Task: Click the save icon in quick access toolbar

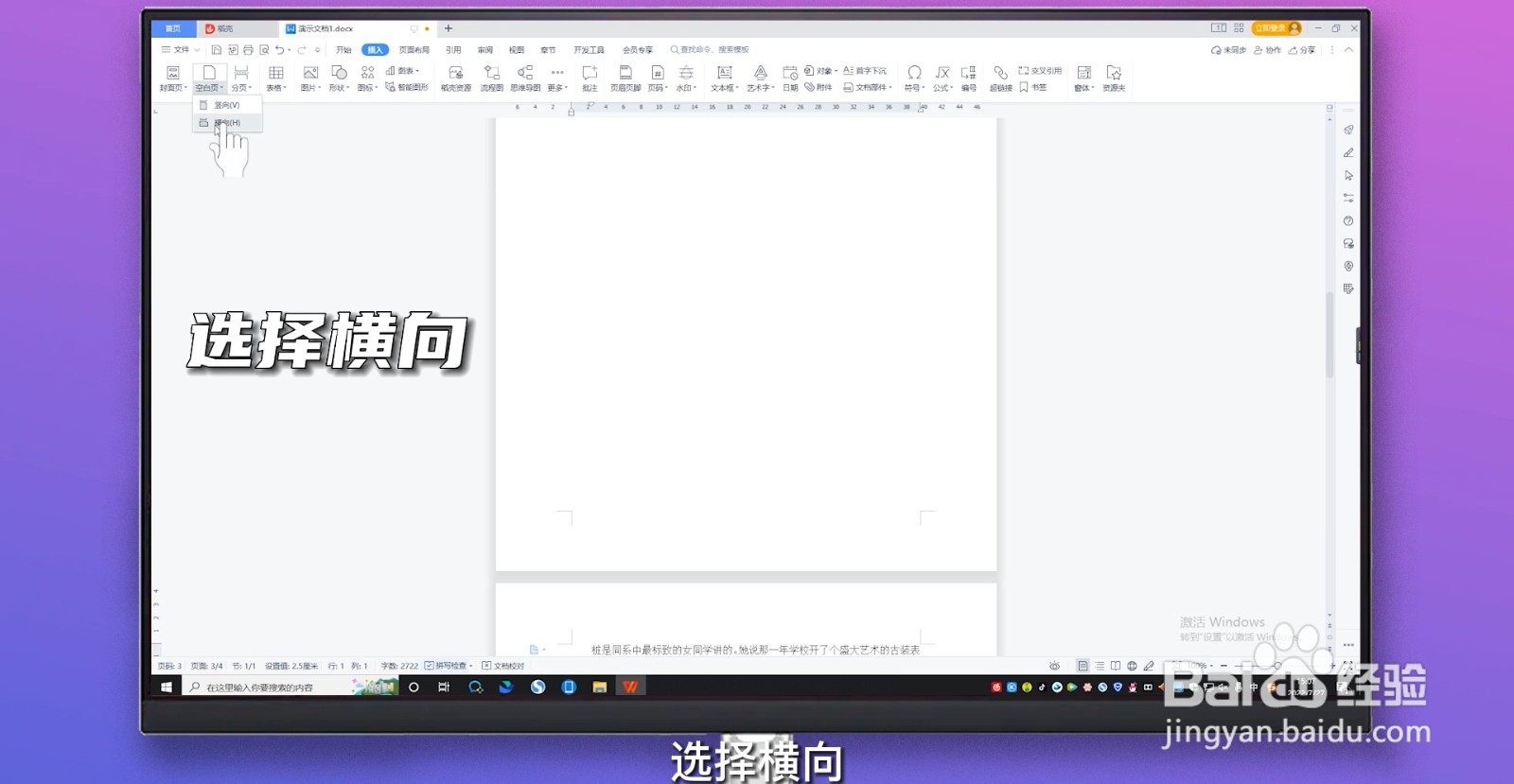Action: click(x=217, y=50)
